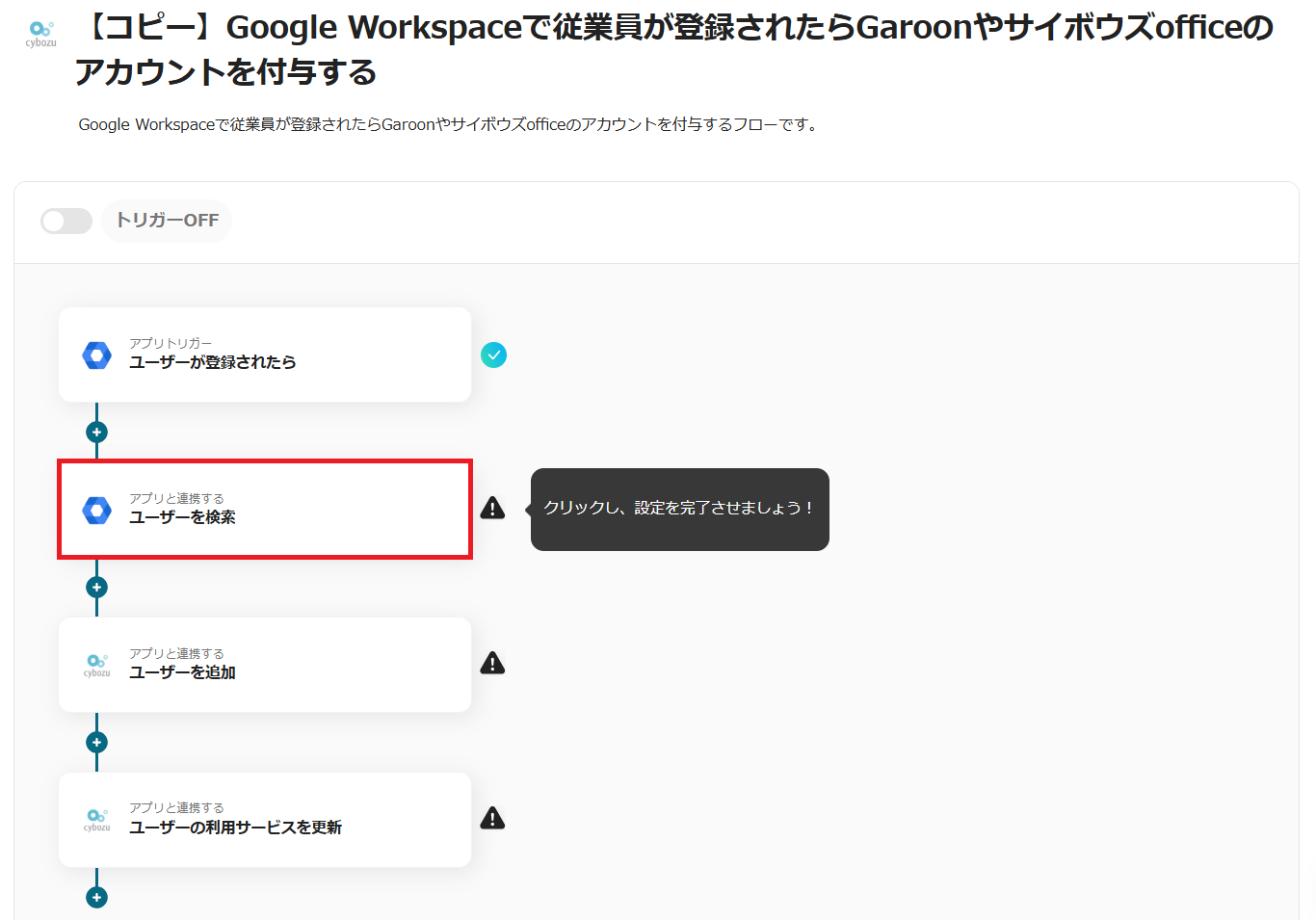Image resolution: width=1316 pixels, height=920 pixels.
Task: Click アプリと連携する label above ユーザーを検索
Action: coord(176,498)
